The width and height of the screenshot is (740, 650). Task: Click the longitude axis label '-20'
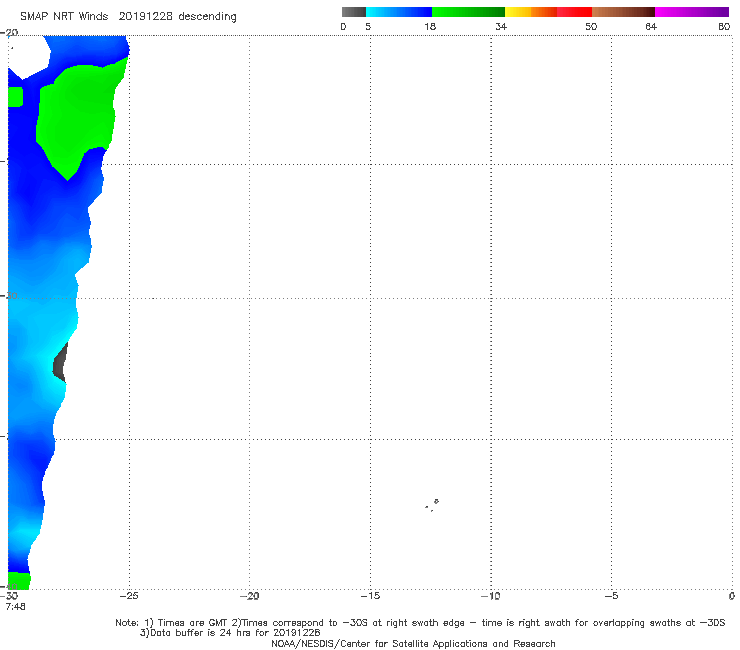[x=249, y=596]
